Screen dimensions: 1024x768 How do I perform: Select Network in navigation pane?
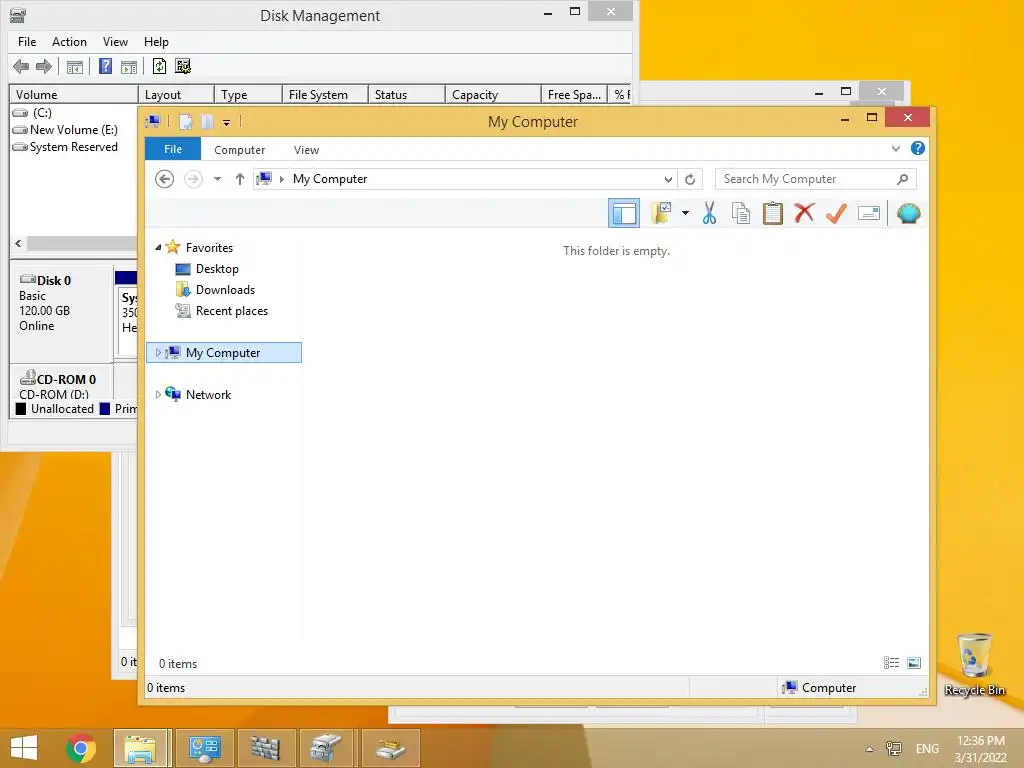coord(208,394)
